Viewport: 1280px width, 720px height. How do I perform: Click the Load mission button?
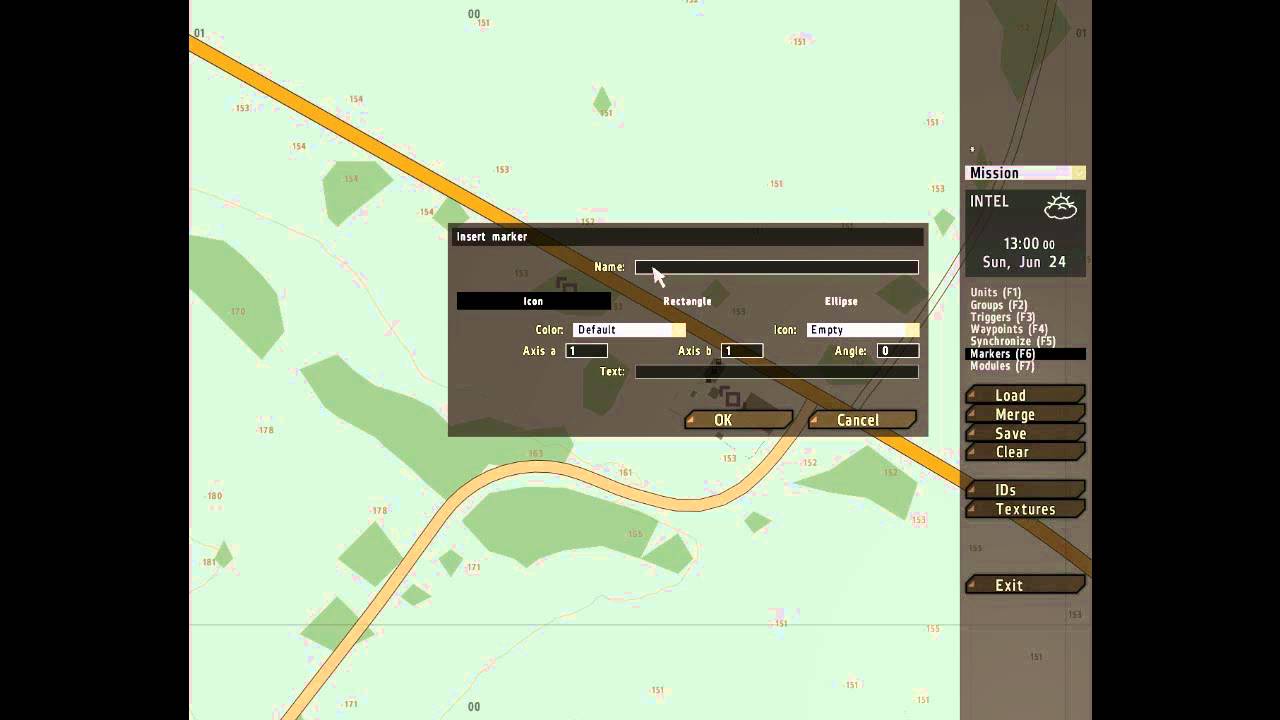point(1025,395)
